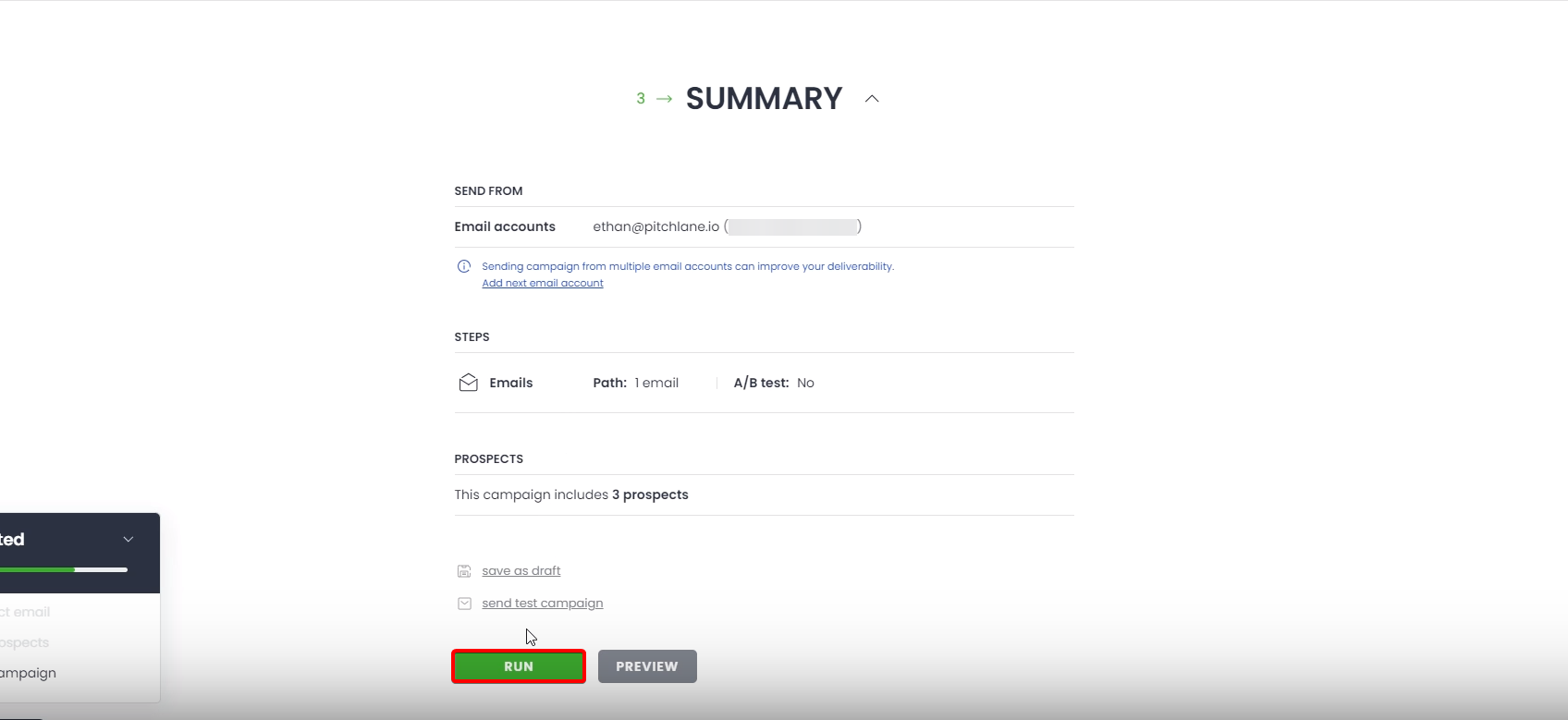Click the green onboarding progress bar
Image resolution: width=1568 pixels, height=720 pixels.
pos(37,569)
